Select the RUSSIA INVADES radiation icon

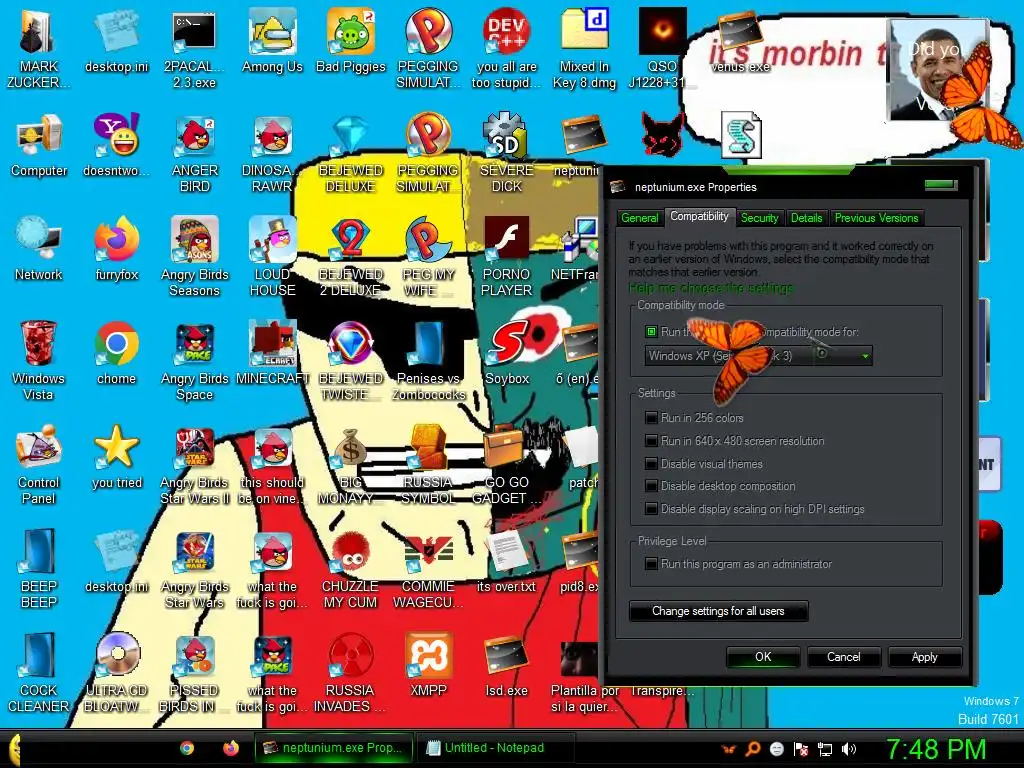[x=351, y=673]
